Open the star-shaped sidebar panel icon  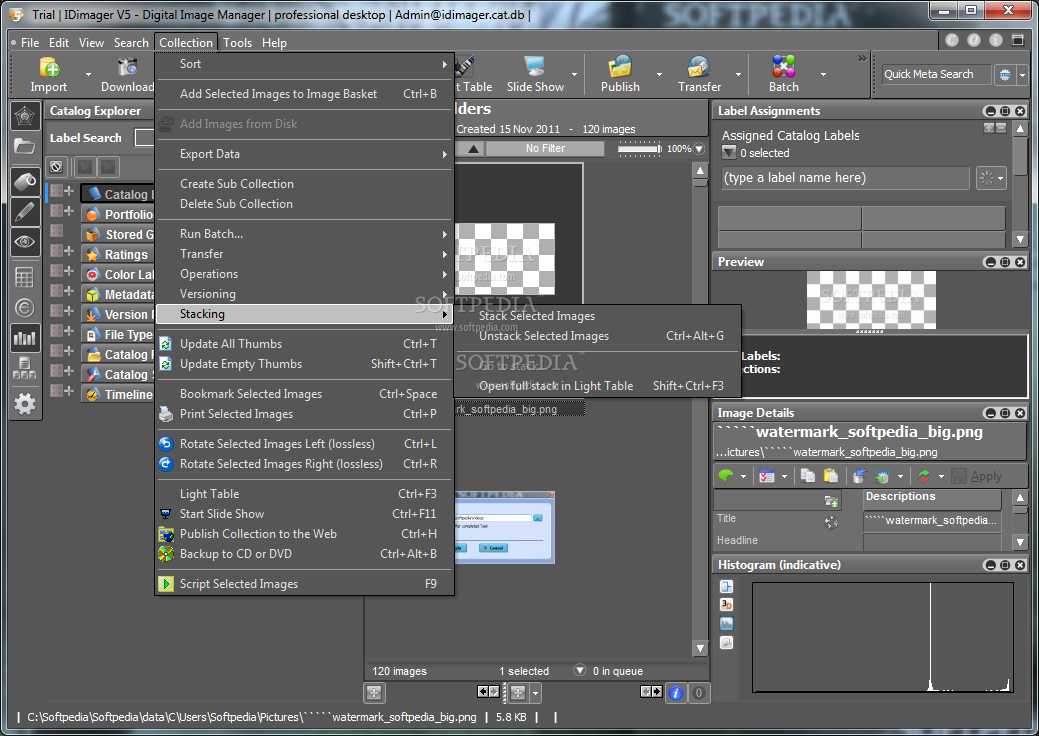(25, 117)
